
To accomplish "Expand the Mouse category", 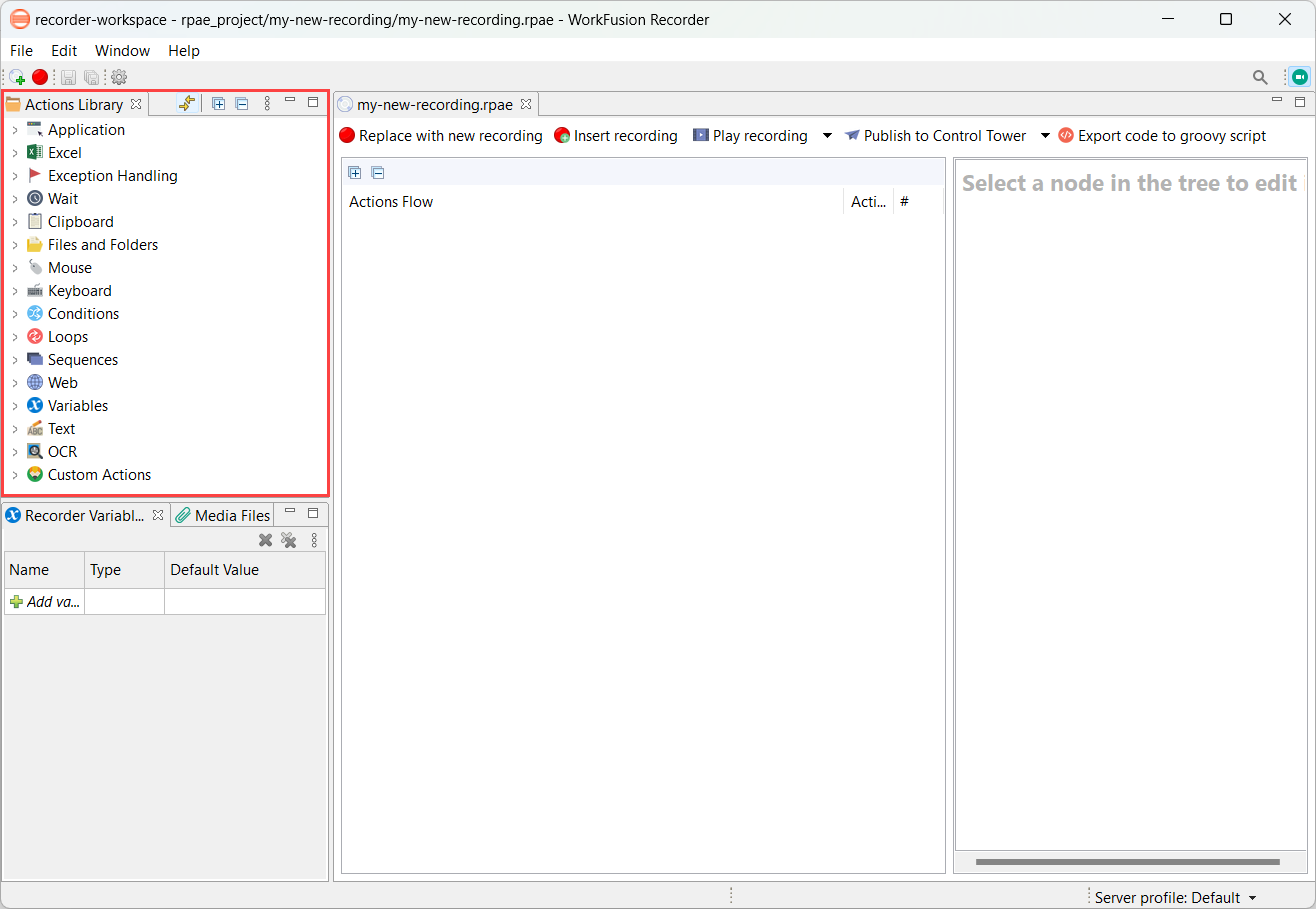I will [15, 268].
